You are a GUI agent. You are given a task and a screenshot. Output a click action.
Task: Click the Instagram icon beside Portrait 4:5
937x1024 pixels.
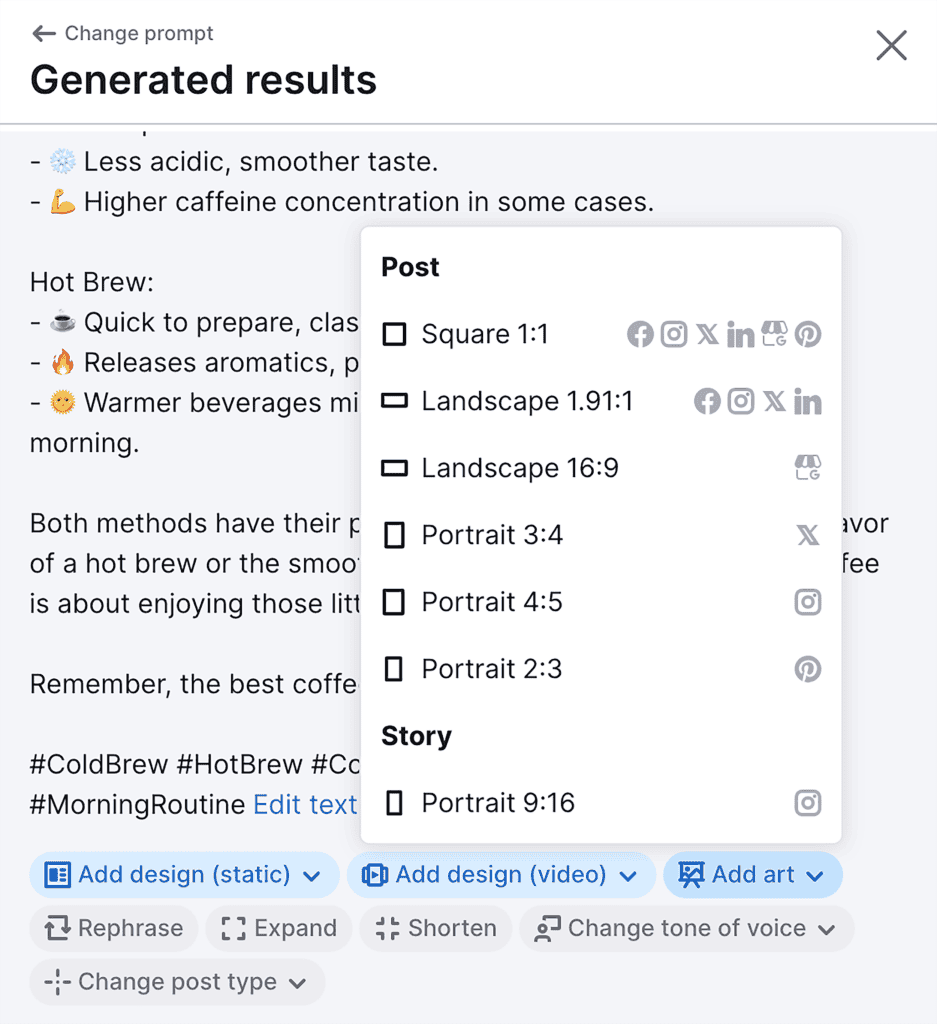(x=808, y=601)
